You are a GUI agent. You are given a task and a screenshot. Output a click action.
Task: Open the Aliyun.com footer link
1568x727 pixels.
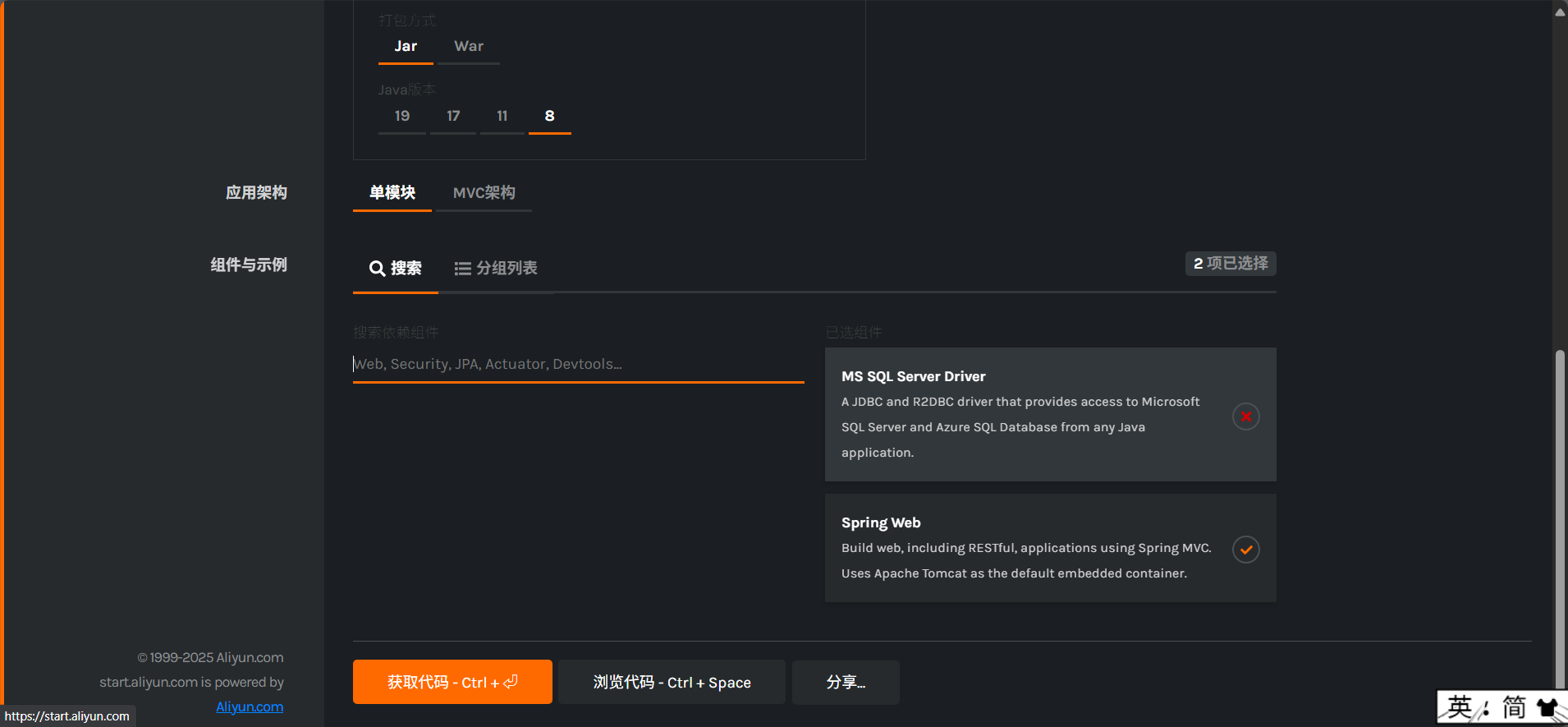click(x=250, y=706)
